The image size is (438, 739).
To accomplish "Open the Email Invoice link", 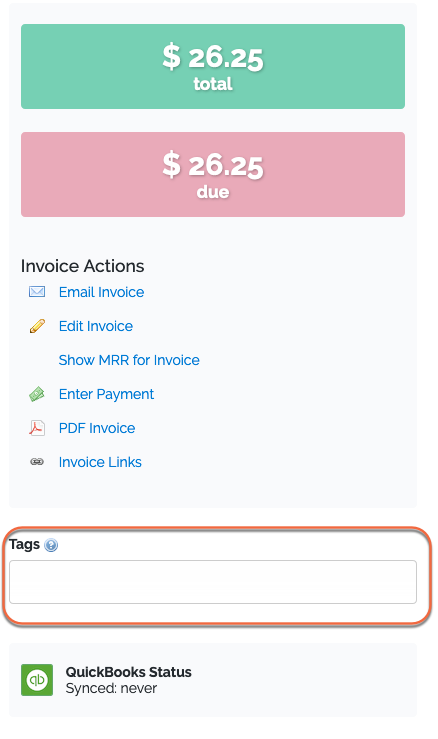I will coord(101,292).
